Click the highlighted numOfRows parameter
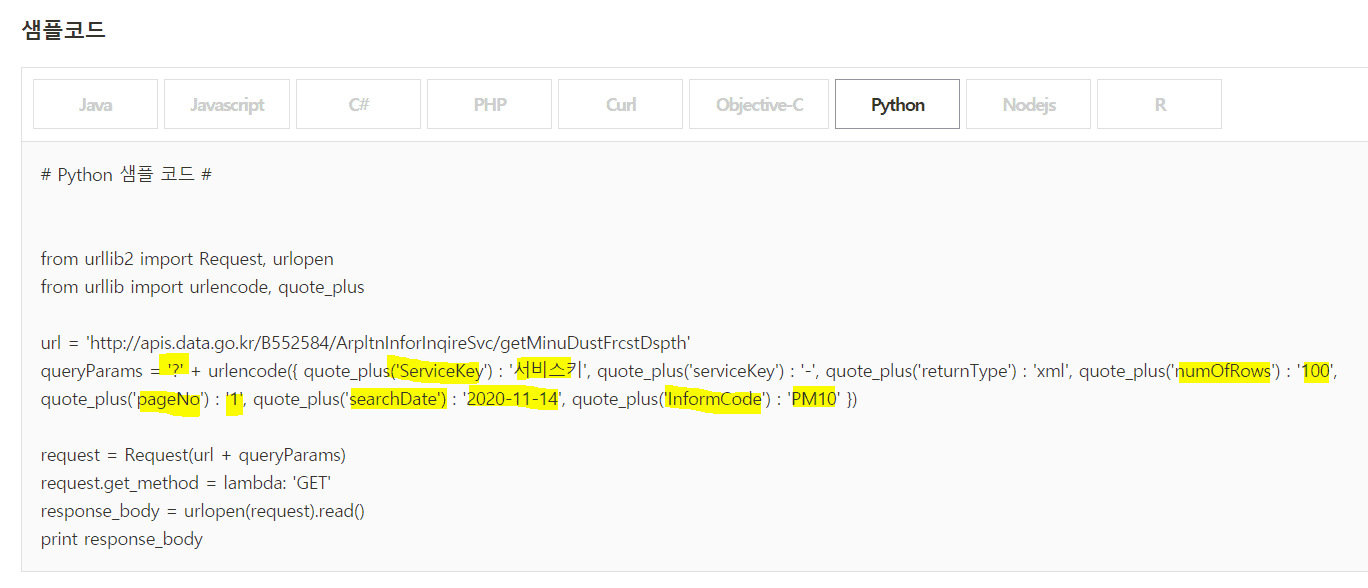Image resolution: width=1368 pixels, height=588 pixels. click(x=1222, y=371)
